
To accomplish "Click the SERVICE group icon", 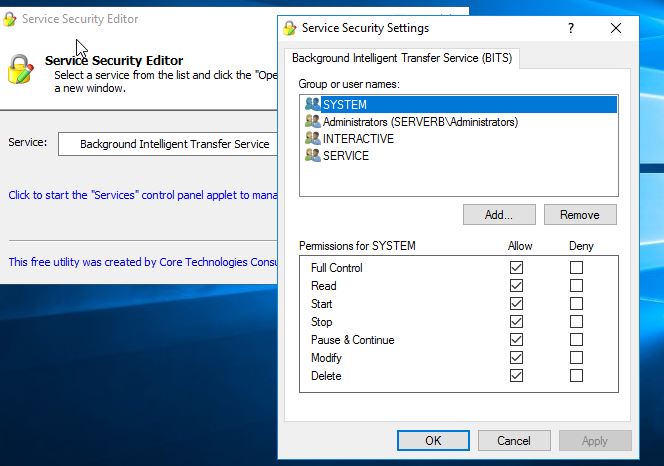I will point(313,155).
